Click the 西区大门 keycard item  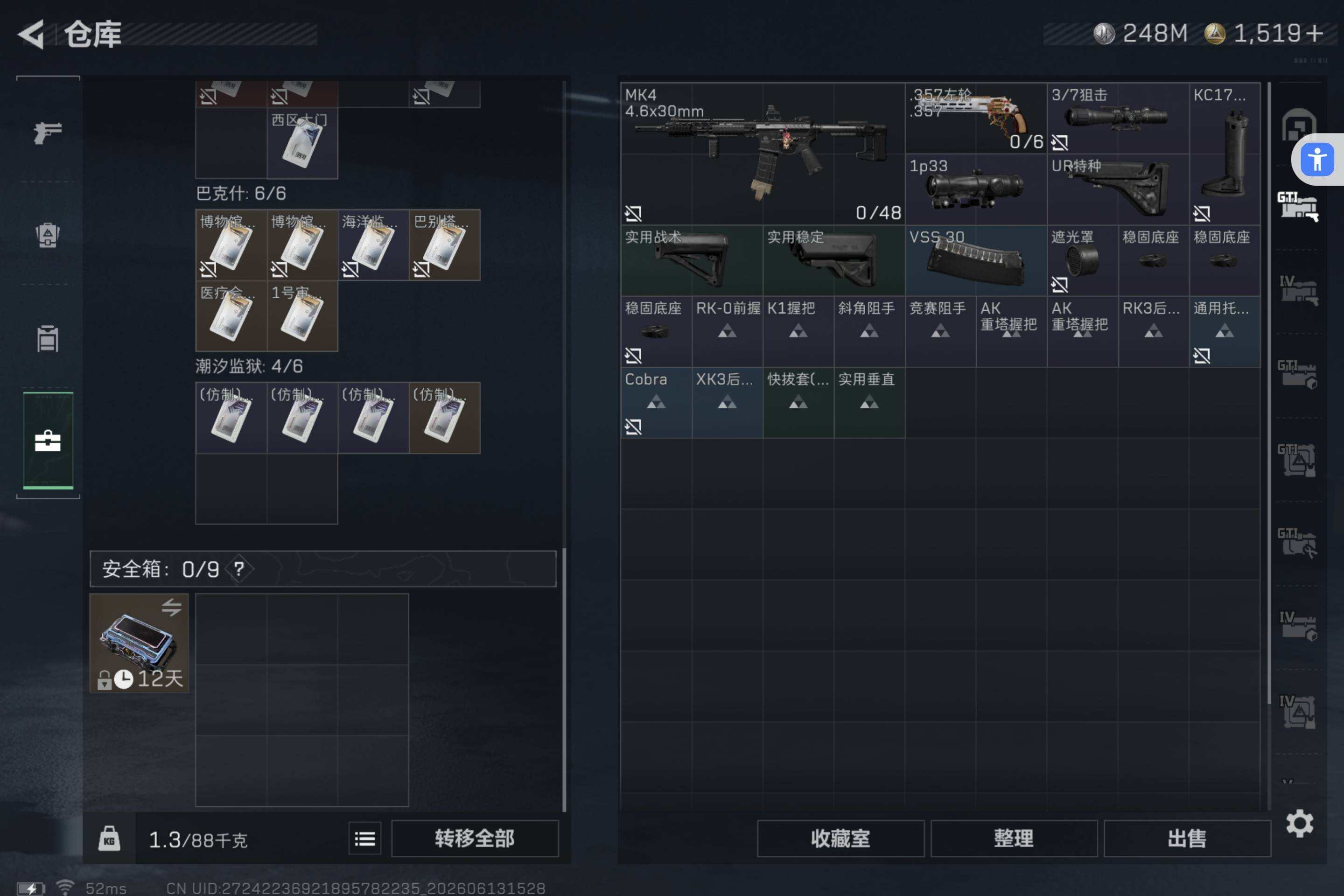point(302,143)
